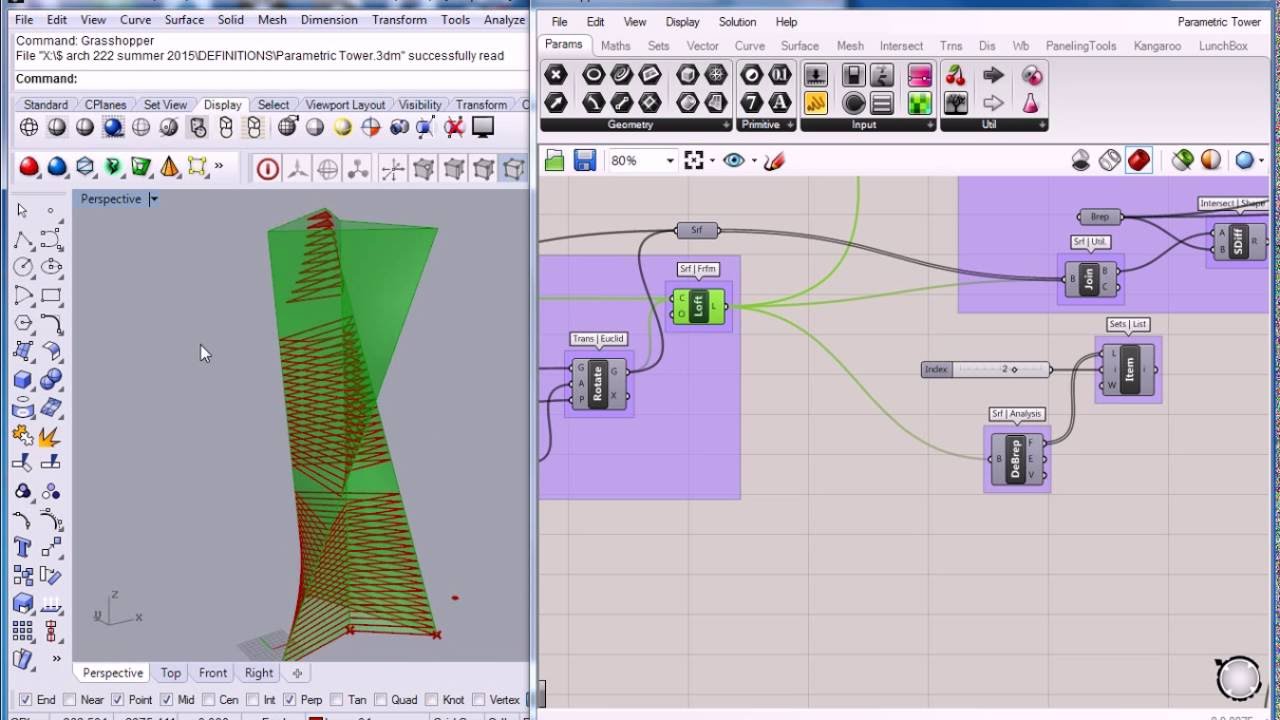The width and height of the screenshot is (1280, 720).
Task: Click the cherries Cluster icon in Util
Action: click(956, 75)
